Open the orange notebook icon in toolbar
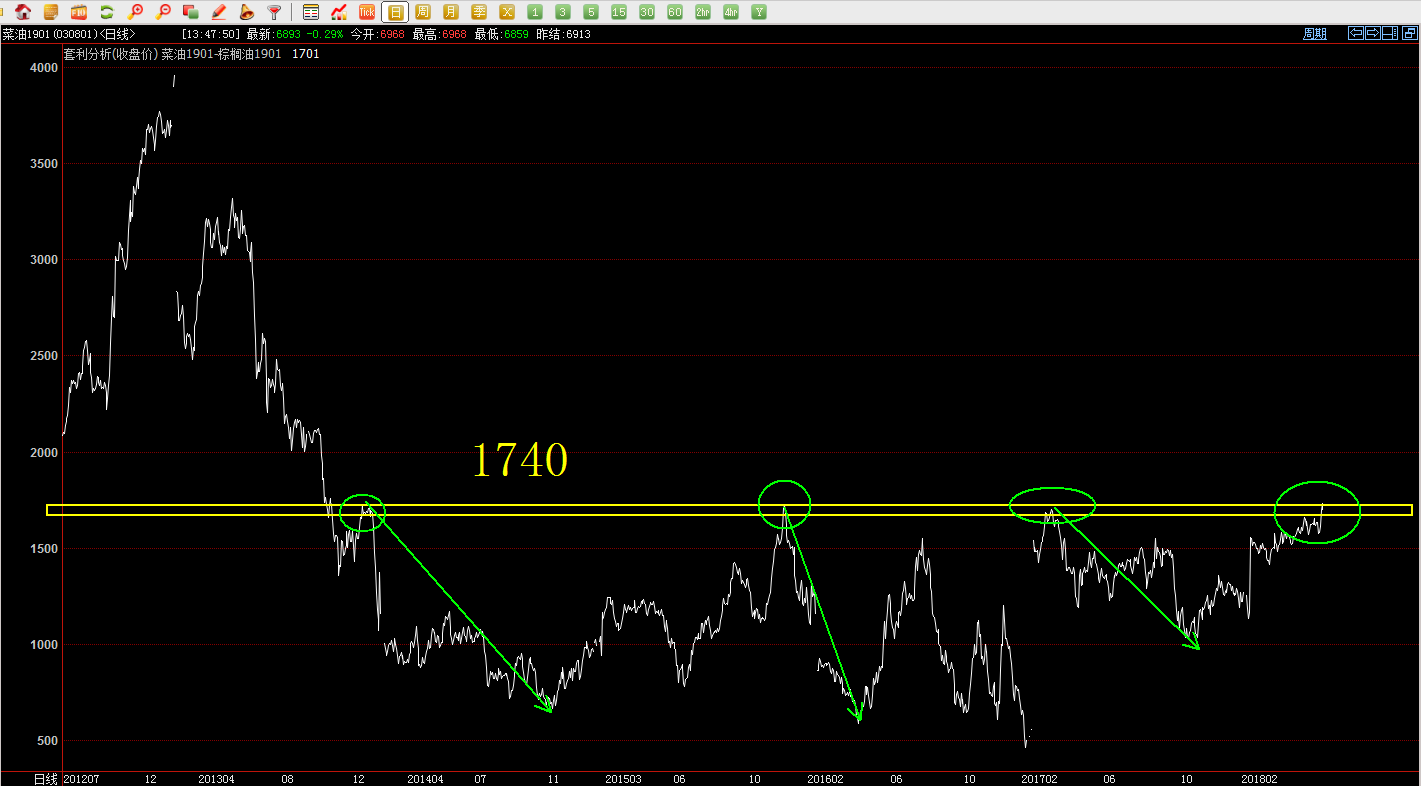 point(51,12)
